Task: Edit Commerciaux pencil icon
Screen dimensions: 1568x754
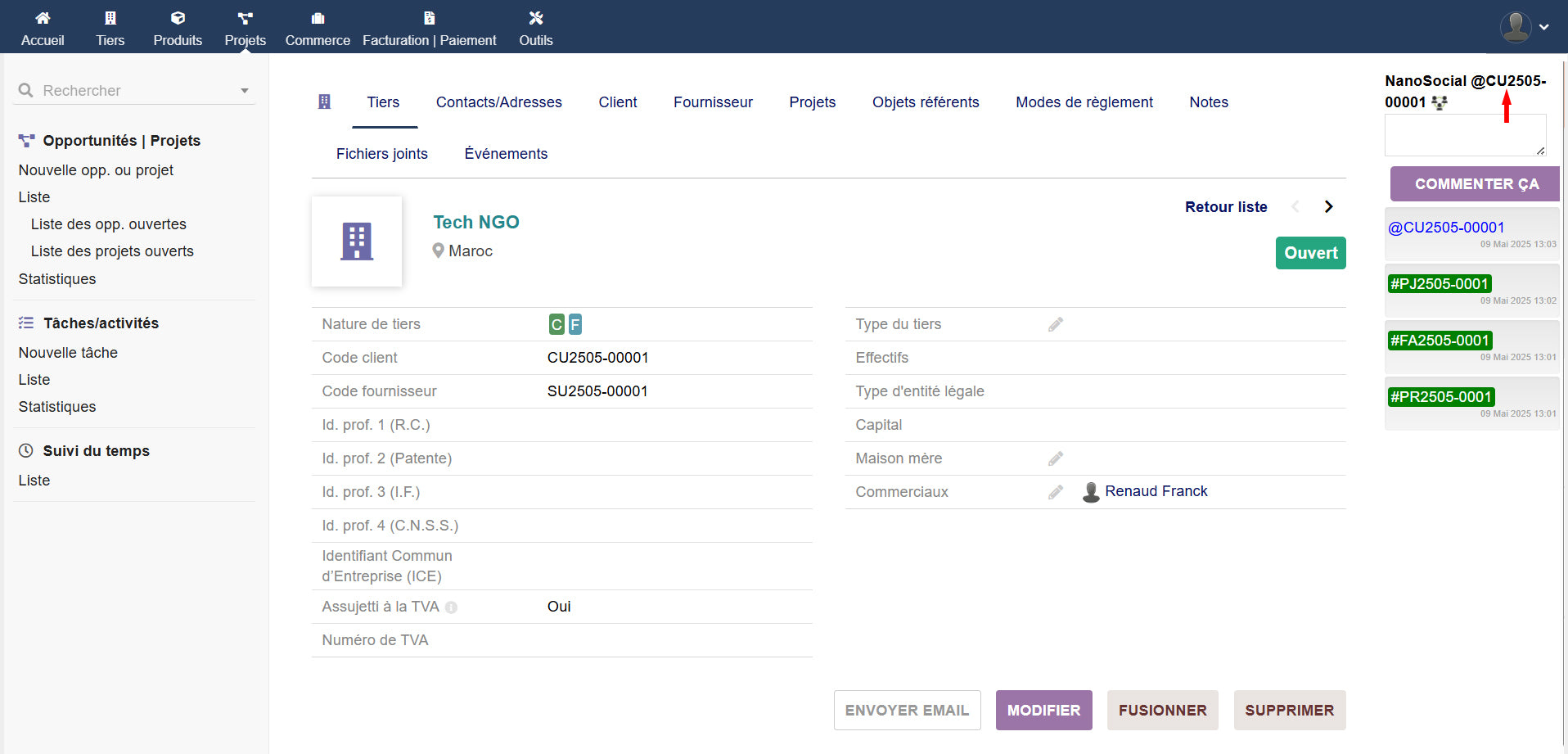Action: (1056, 493)
